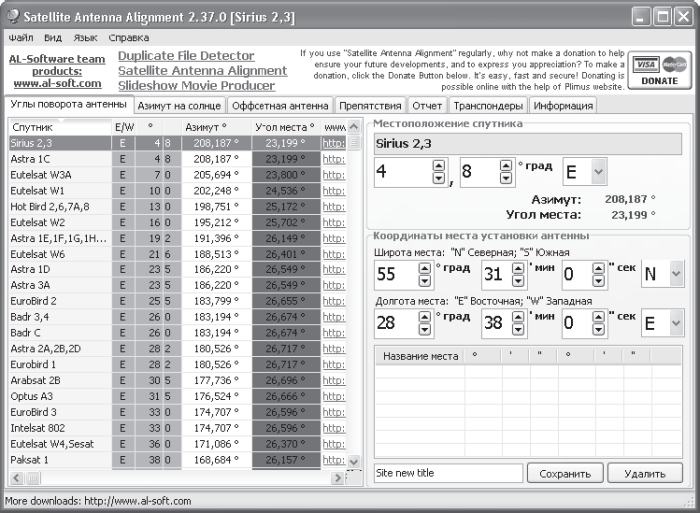Viewport: 700px width, 513px height.
Task: Sort by Спутник column header
Action: click(60, 127)
